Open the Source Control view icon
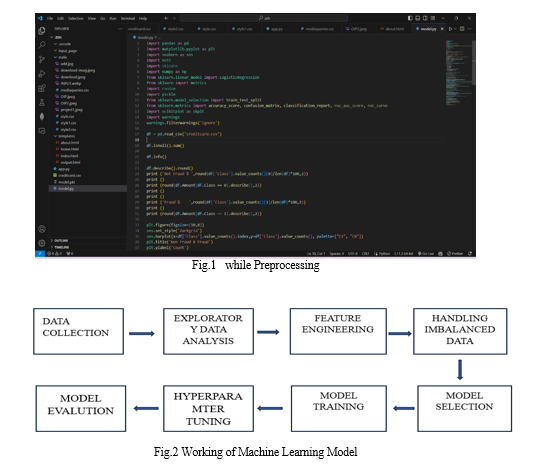537x466 pixels. coord(42,59)
